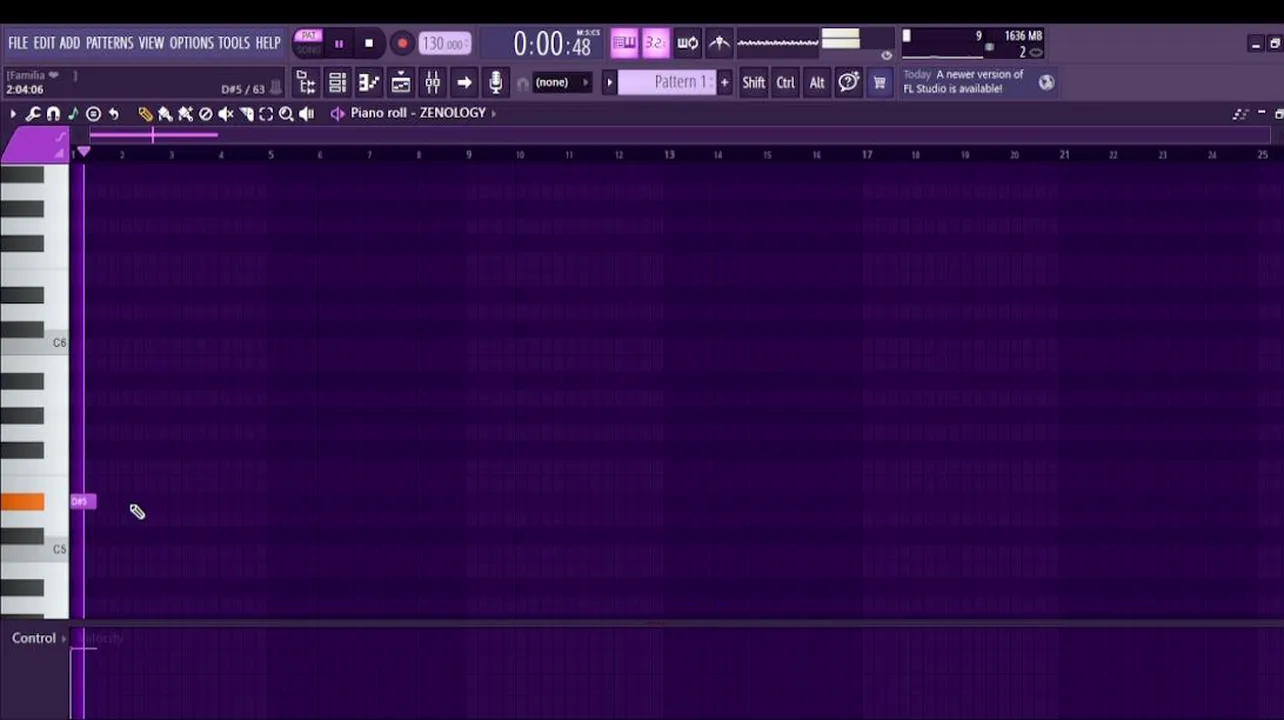Switch to SONG mode
Viewport: 1284px width, 720px height.
pyautogui.click(x=308, y=50)
